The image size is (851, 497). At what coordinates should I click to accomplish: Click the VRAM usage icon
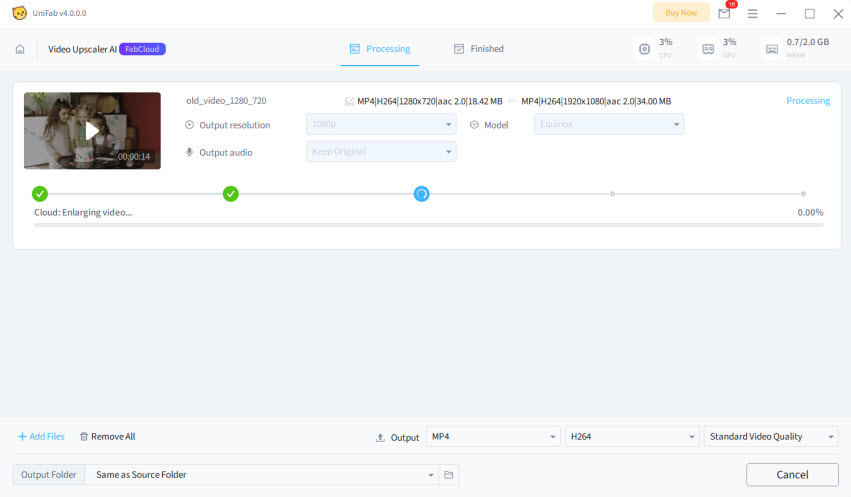coord(771,48)
